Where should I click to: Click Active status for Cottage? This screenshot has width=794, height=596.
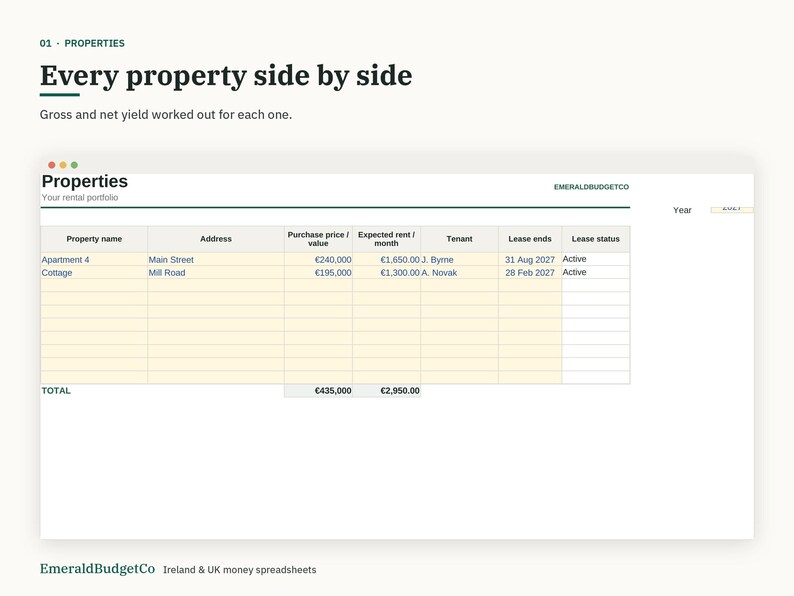(x=596, y=272)
